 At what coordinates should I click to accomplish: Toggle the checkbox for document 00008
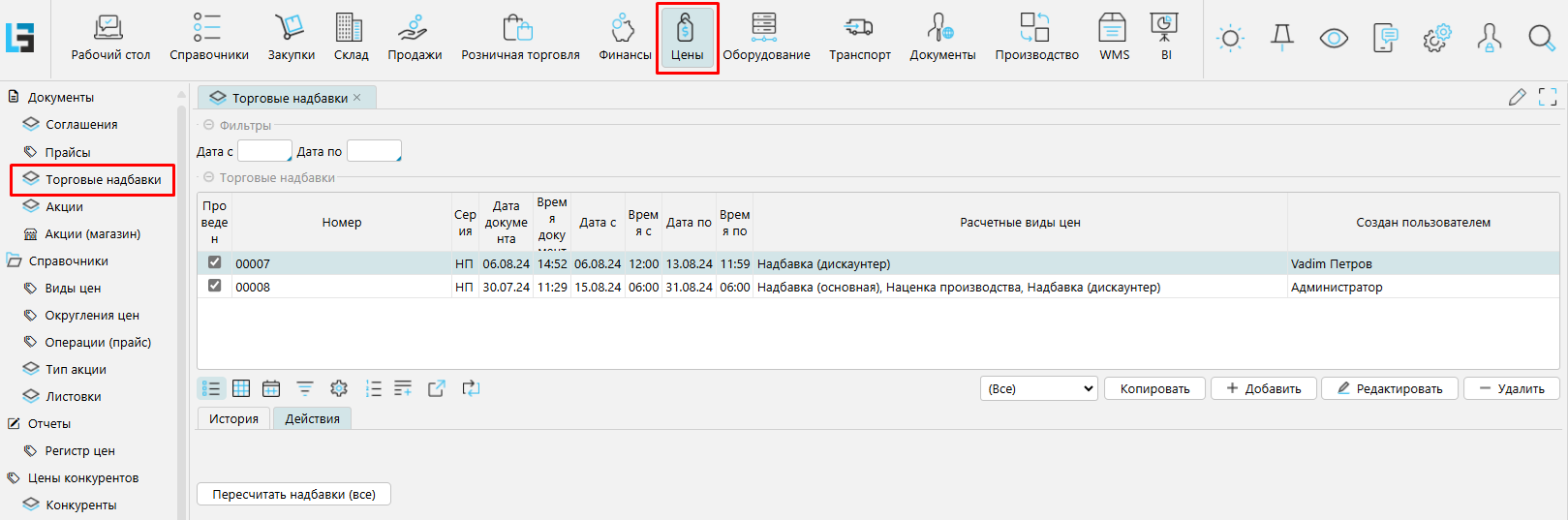[215, 286]
